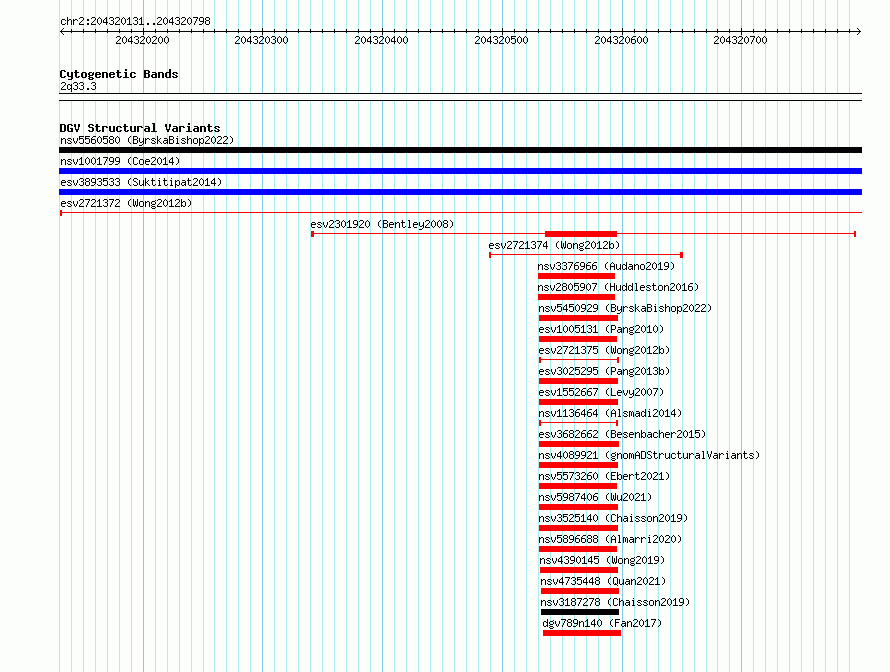Select nsv5450929 (ByrskaBishop2022) label
Image resolution: width=890 pixels, height=672 pixels.
625,308
